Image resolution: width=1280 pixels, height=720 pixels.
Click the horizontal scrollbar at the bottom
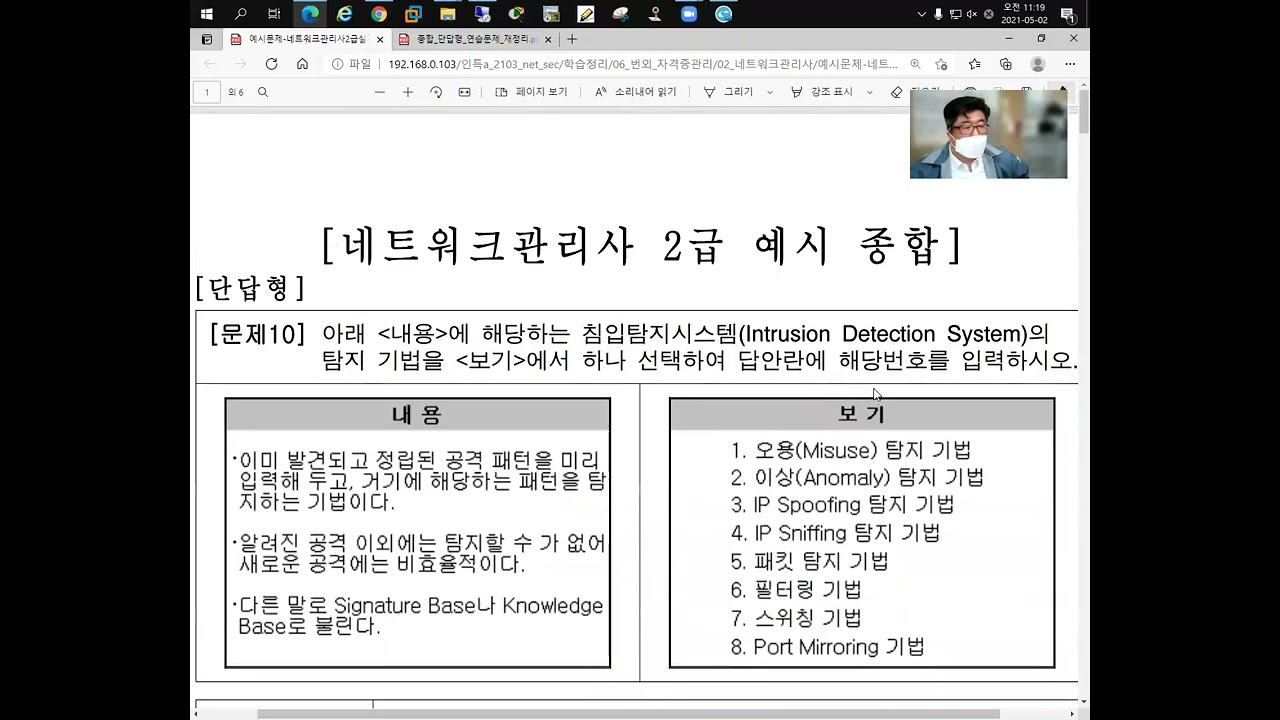[629, 714]
